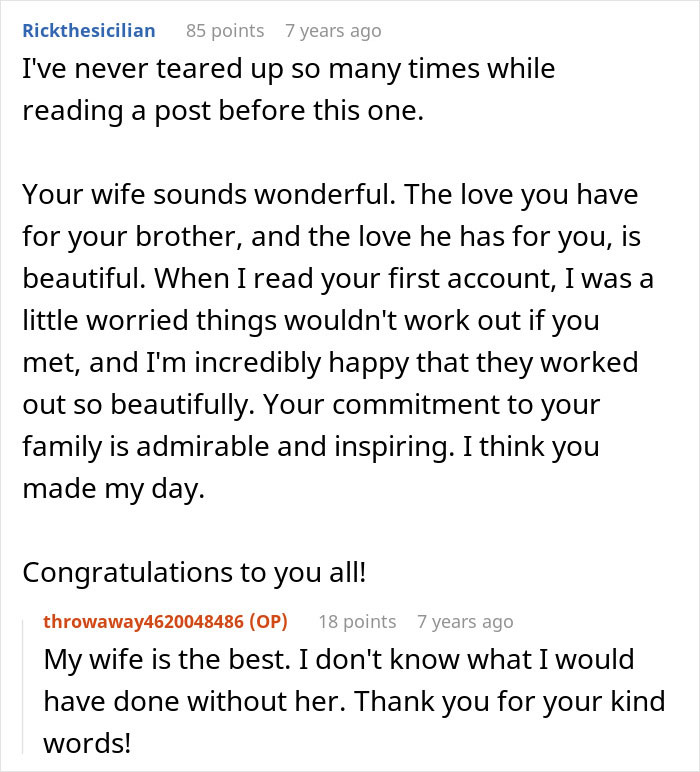Click line starting "have done without her"
Viewport: 700px width, 772px height.
(354, 701)
